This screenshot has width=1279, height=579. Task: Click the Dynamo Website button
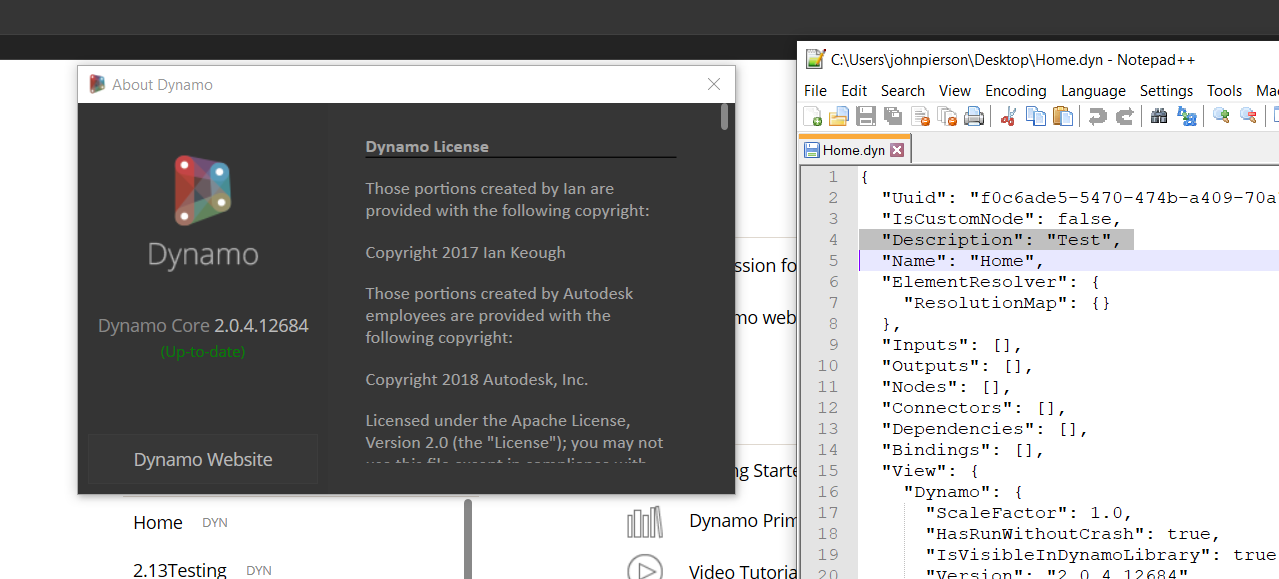click(x=202, y=459)
